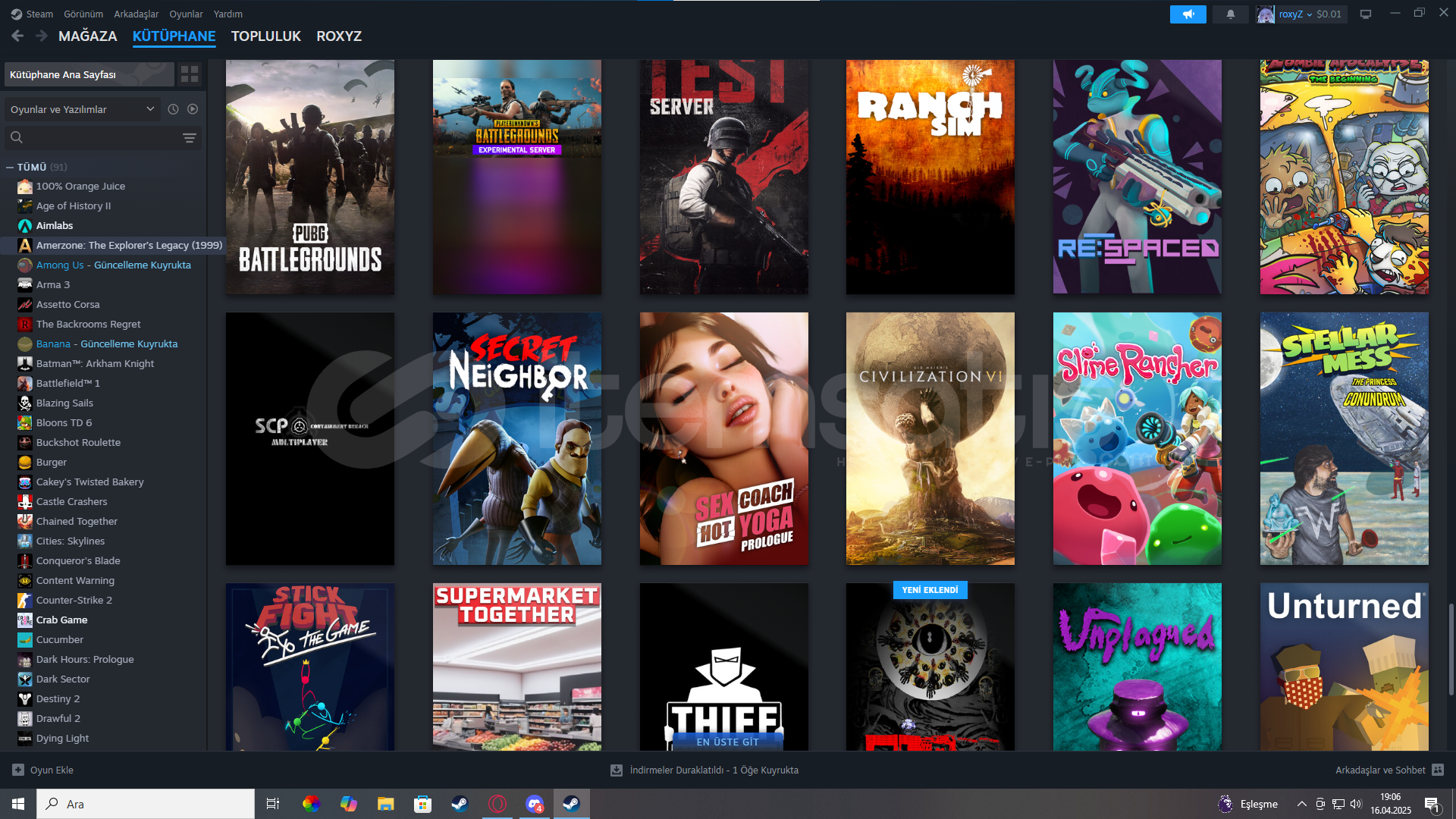Open the announcements megaphone button

pos(1188,14)
